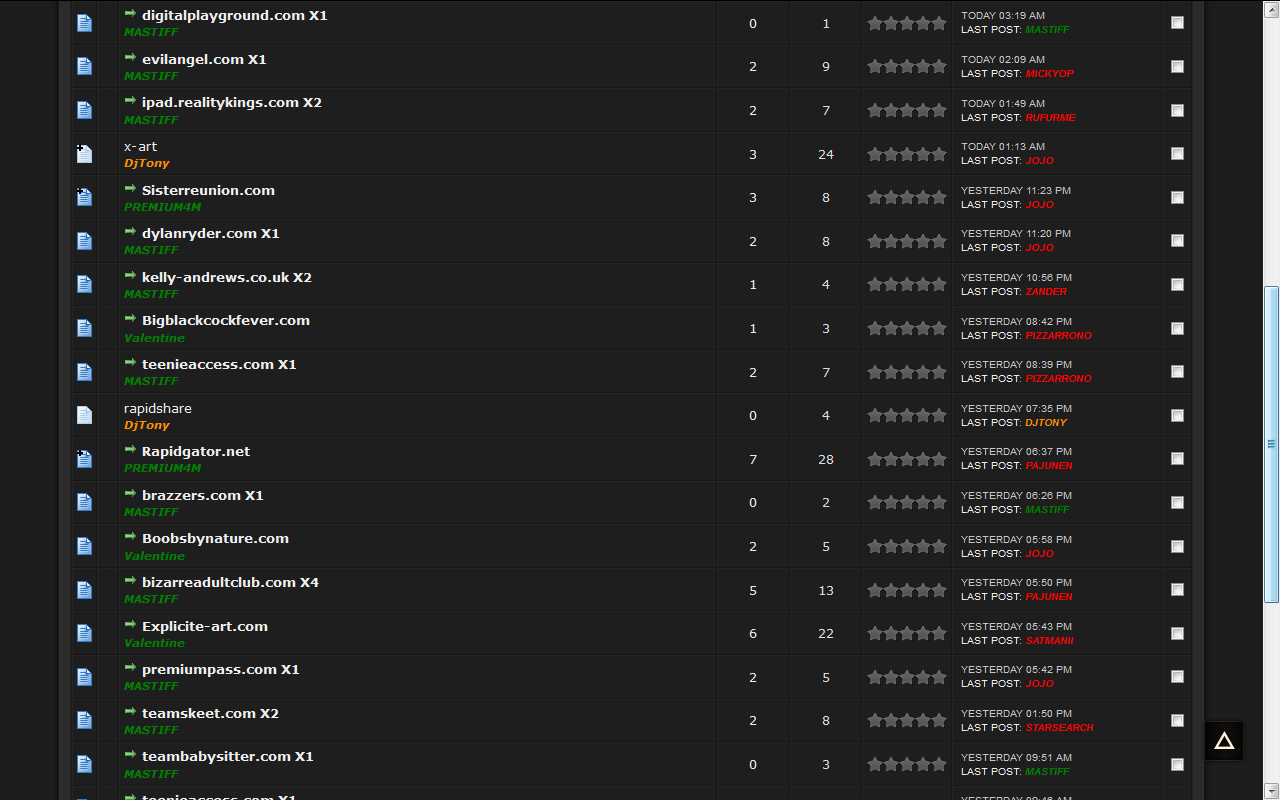Click reply count 24 for x-art

point(826,154)
